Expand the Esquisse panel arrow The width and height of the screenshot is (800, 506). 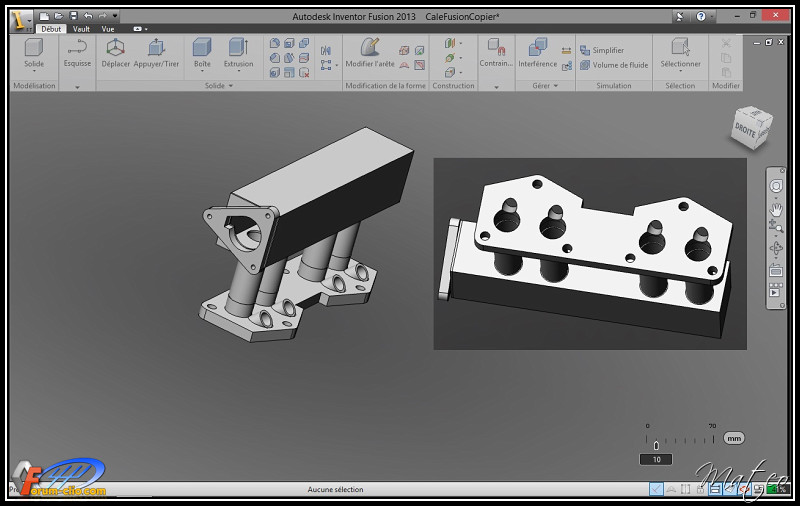(77, 87)
